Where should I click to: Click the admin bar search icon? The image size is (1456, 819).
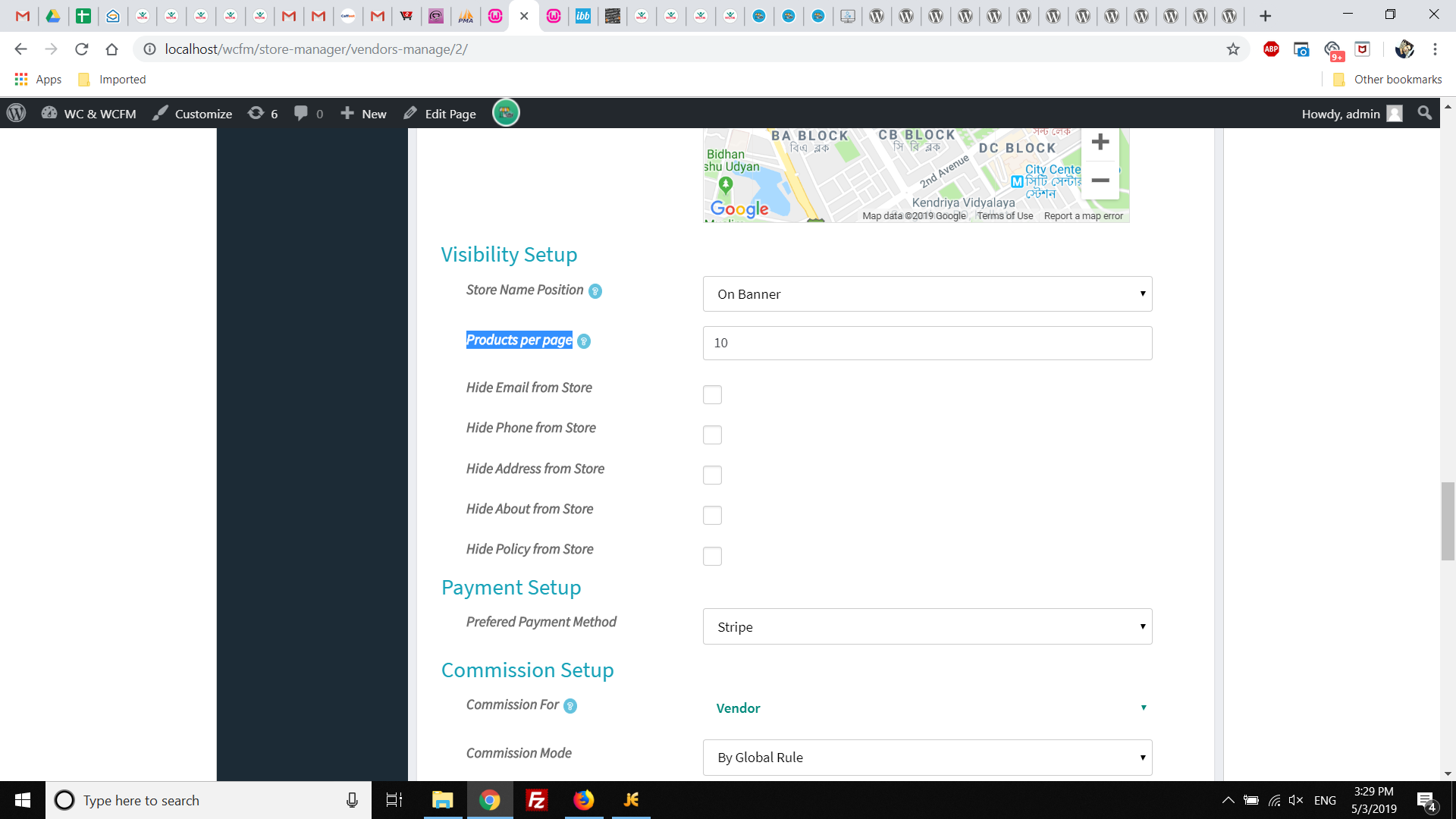click(1425, 113)
